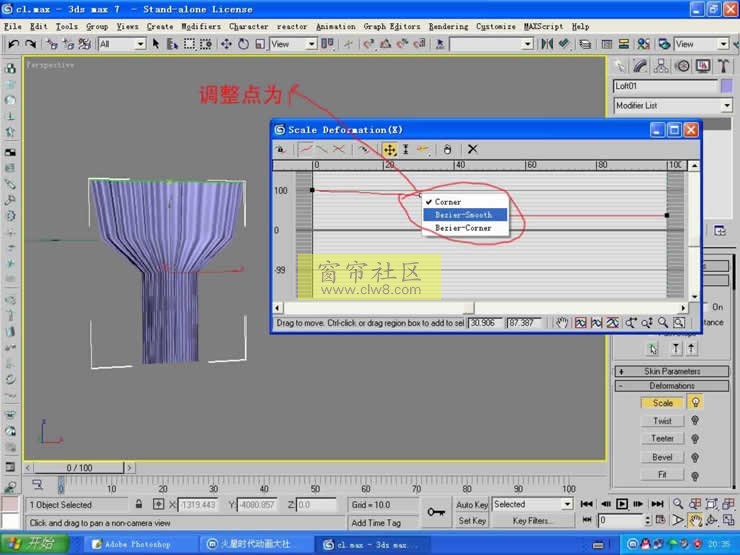The image size is (740, 555).
Task: Click the Play Animation button
Action: point(622,504)
